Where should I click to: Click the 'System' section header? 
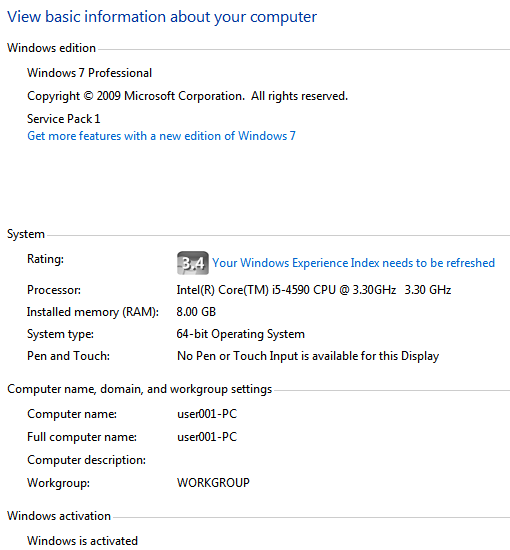click(26, 234)
